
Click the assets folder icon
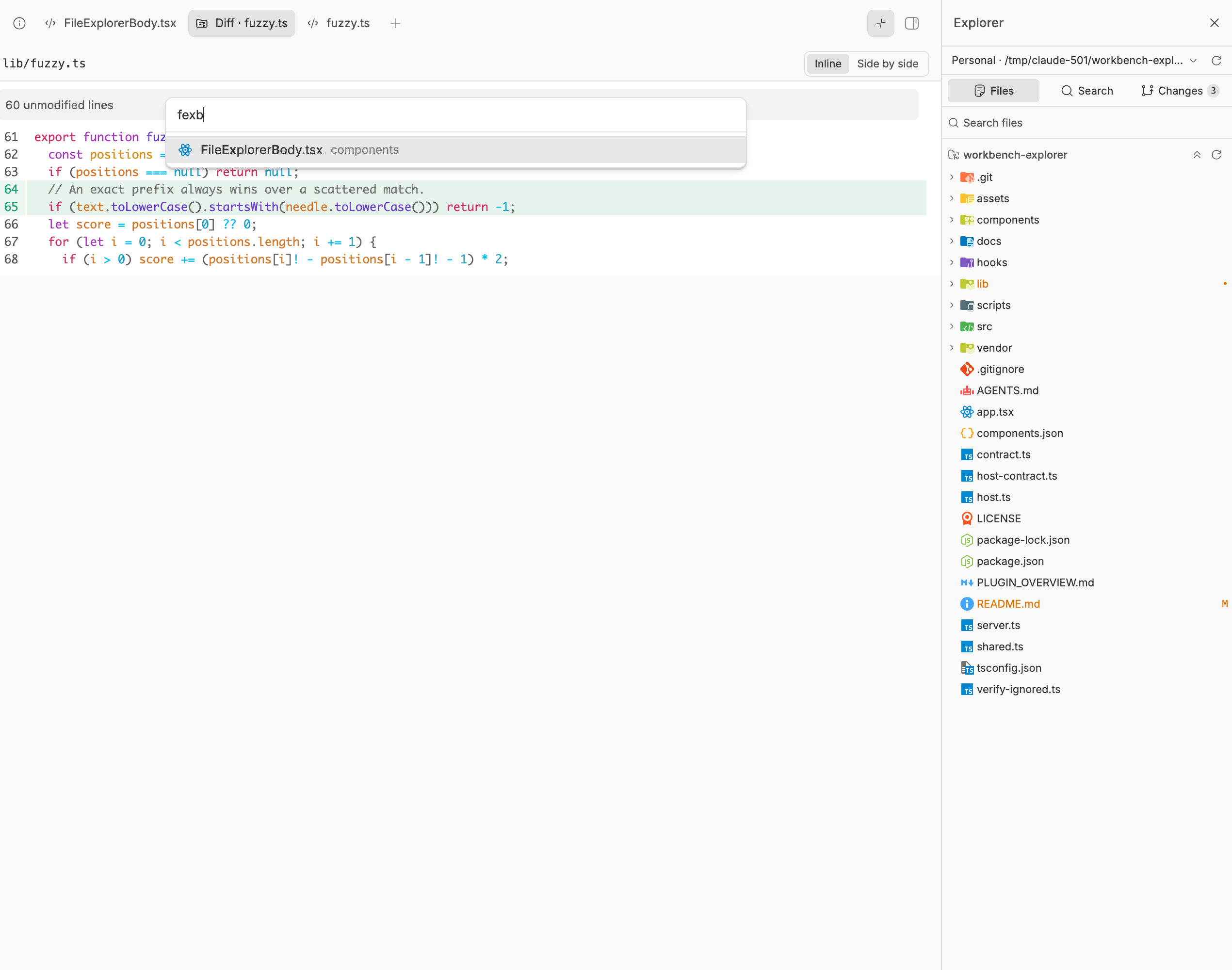967,199
